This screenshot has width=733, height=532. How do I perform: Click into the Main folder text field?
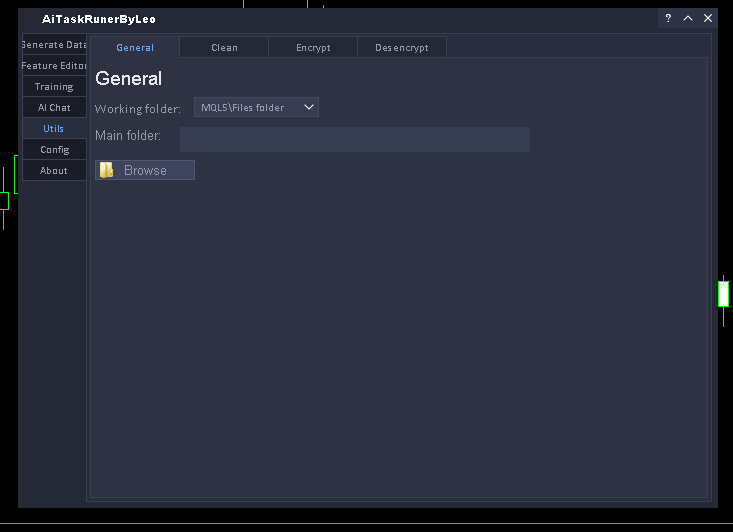354,139
